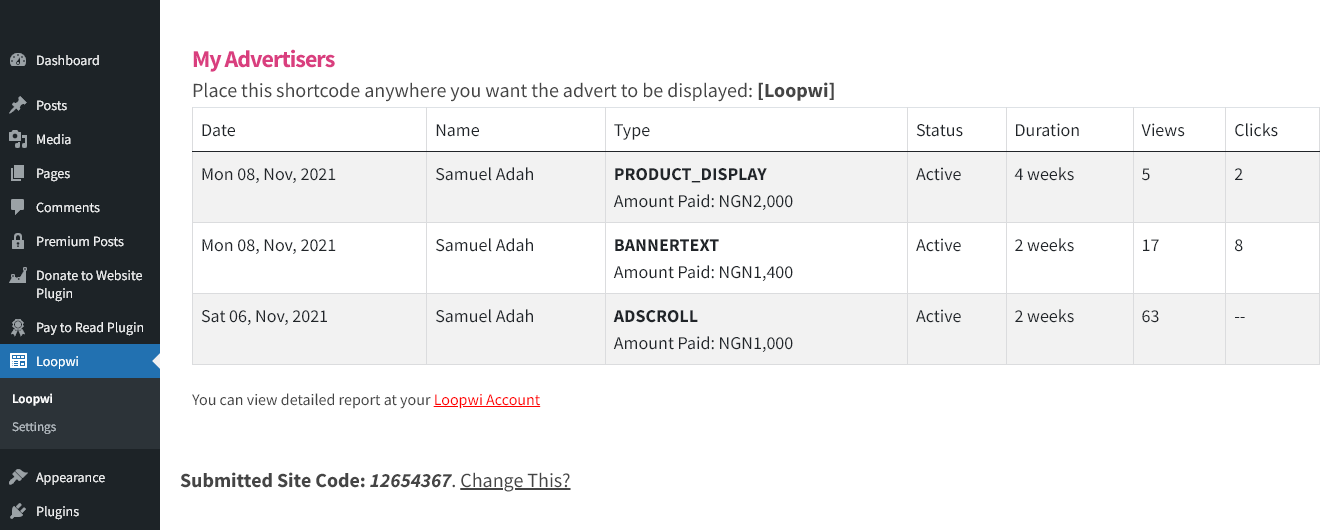Click the Appearance paintbrush icon
This screenshot has height=530, width=1328.
pos(18,477)
